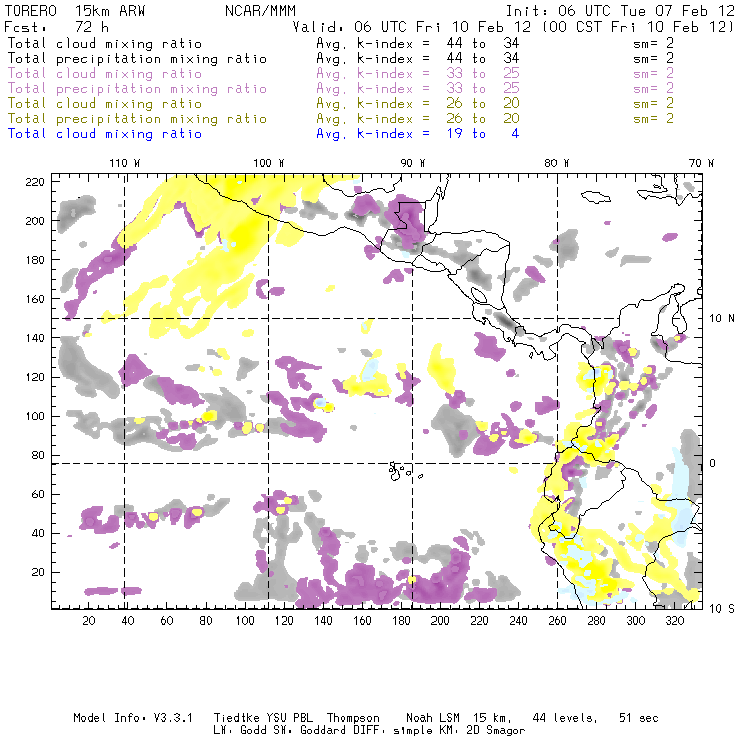This screenshot has height=740, width=740.
Task: Click '40' on the vertical axis
Action: point(38,533)
